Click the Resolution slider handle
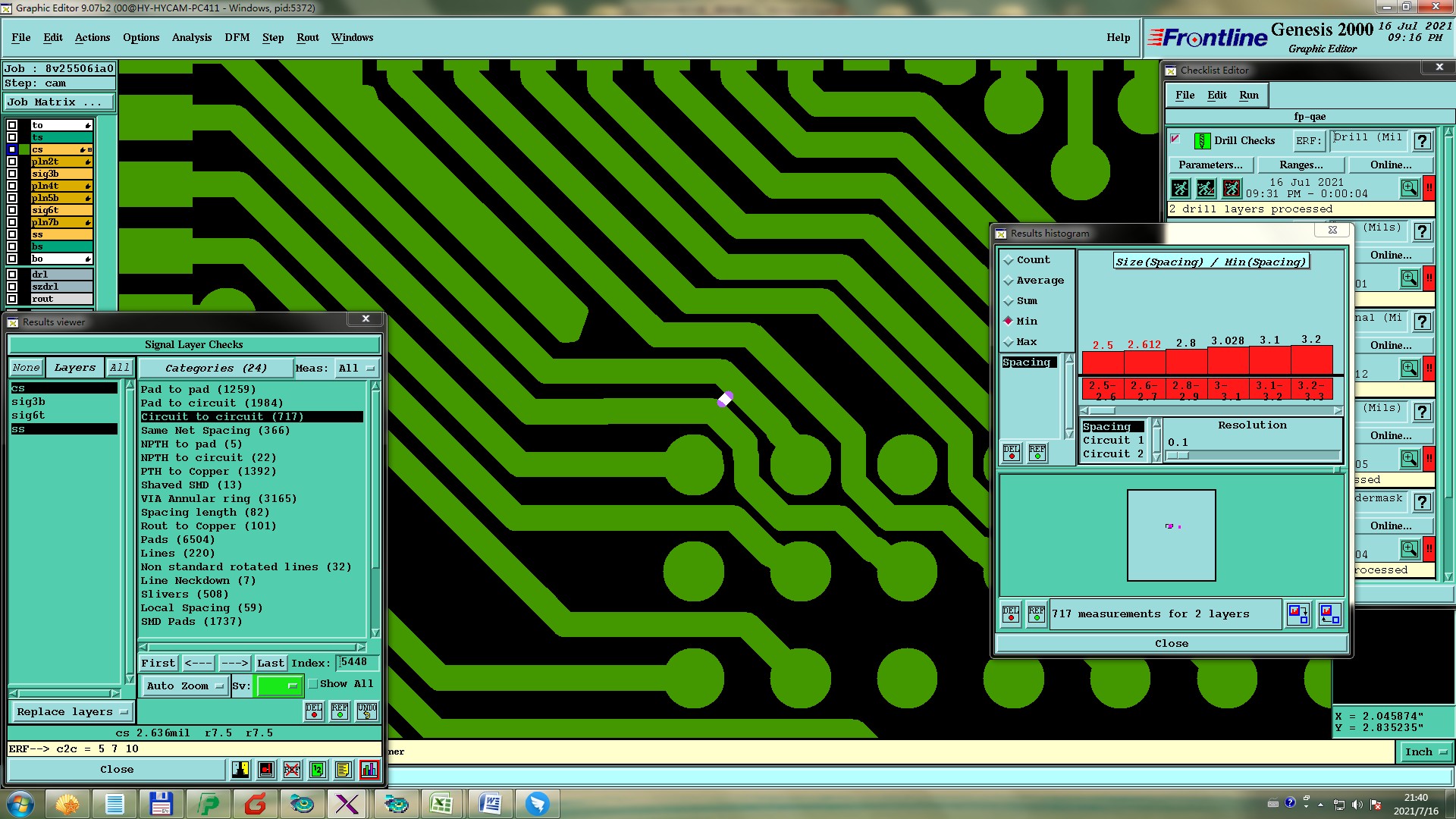The width and height of the screenshot is (1456, 819). [1178, 456]
